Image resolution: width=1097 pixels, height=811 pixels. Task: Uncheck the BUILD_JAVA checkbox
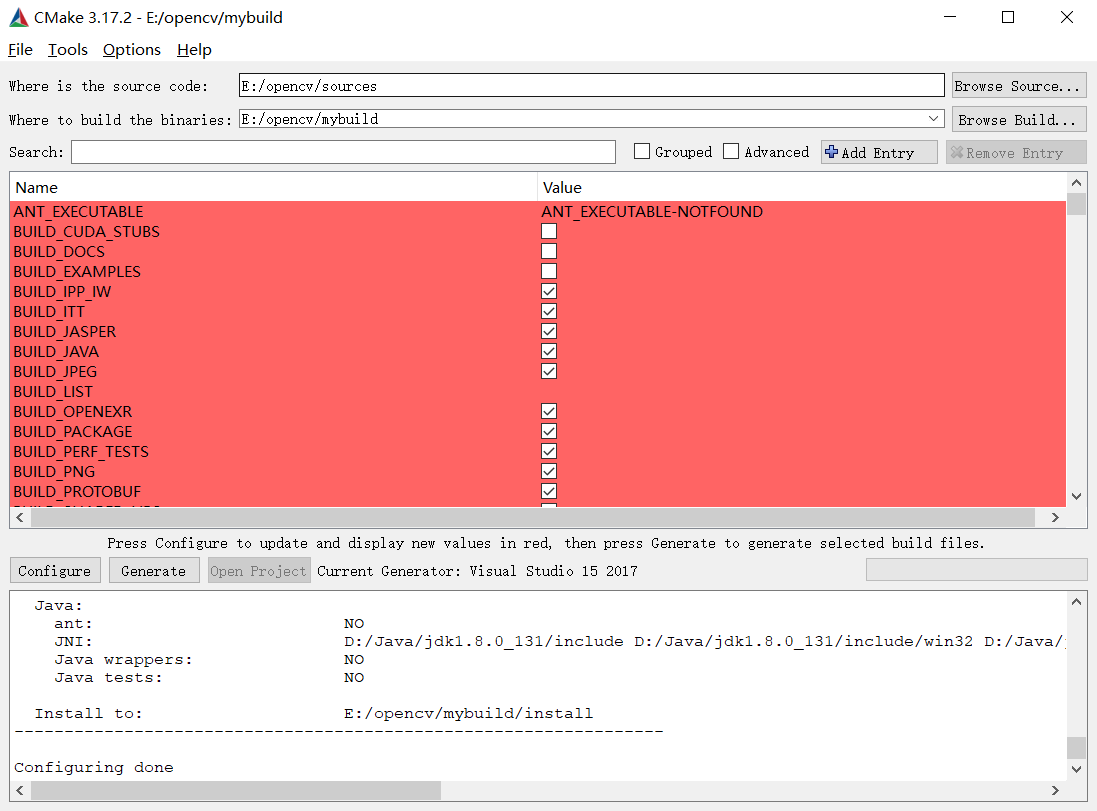tap(549, 351)
